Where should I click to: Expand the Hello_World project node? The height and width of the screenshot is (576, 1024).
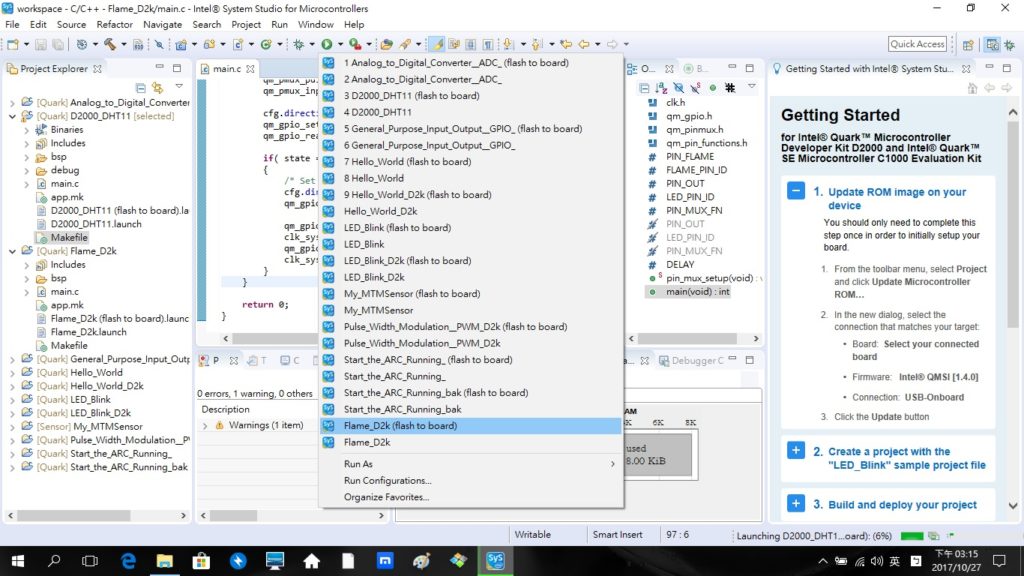pyautogui.click(x=12, y=373)
